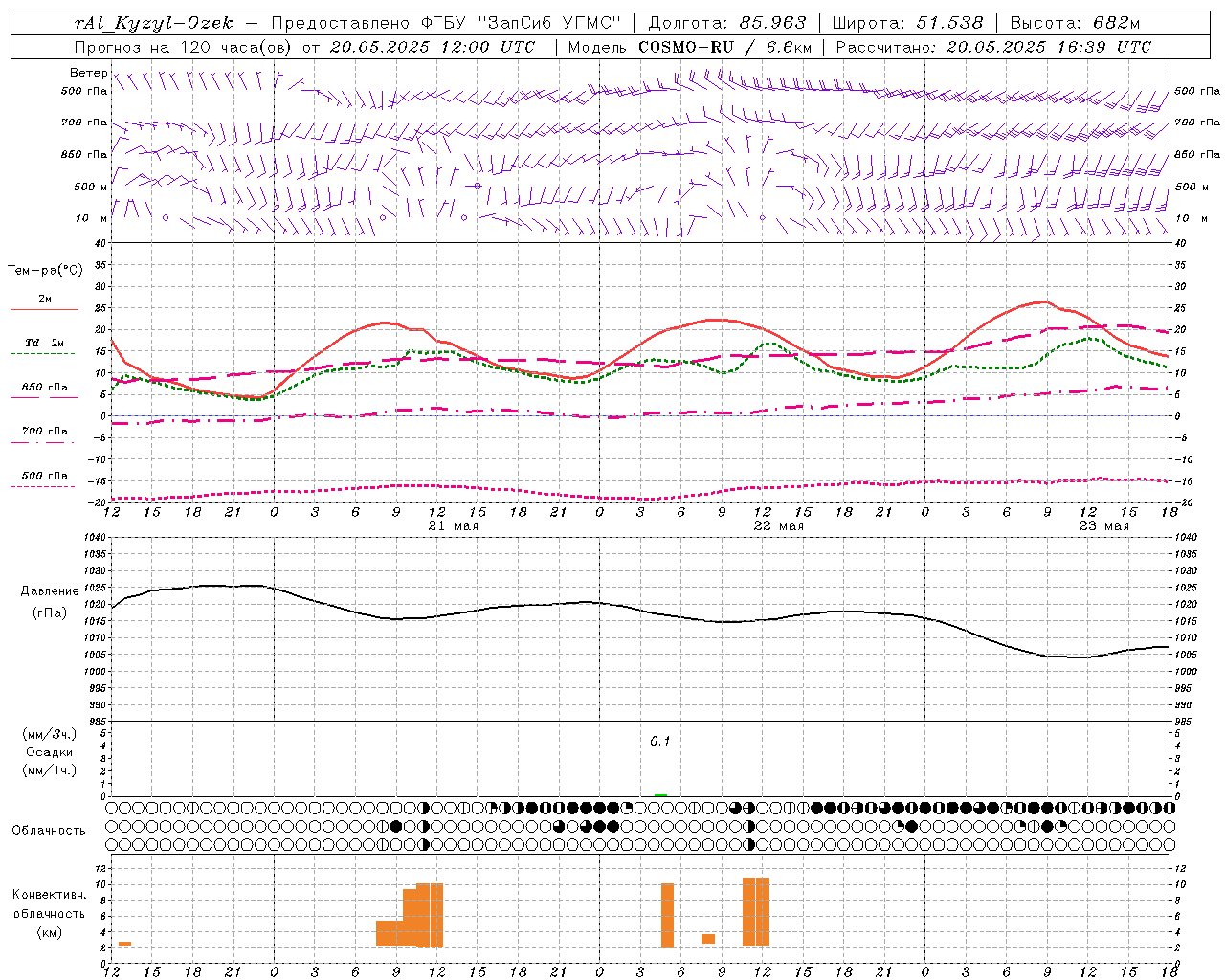Click the 22 мая date label
The image size is (1225, 980).
point(779,526)
